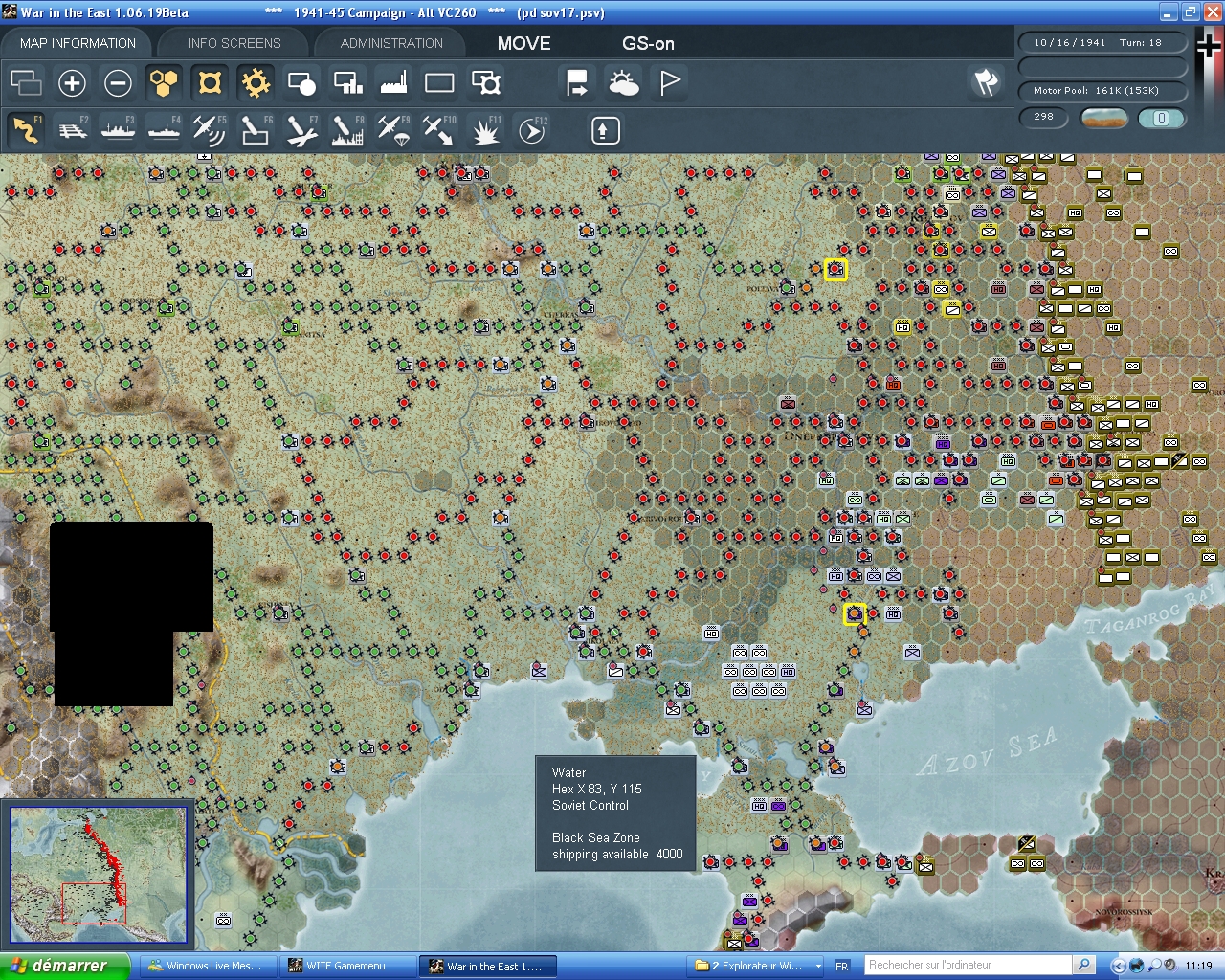Click the end turn arrow icon
1225x980 pixels.
pyautogui.click(x=576, y=83)
